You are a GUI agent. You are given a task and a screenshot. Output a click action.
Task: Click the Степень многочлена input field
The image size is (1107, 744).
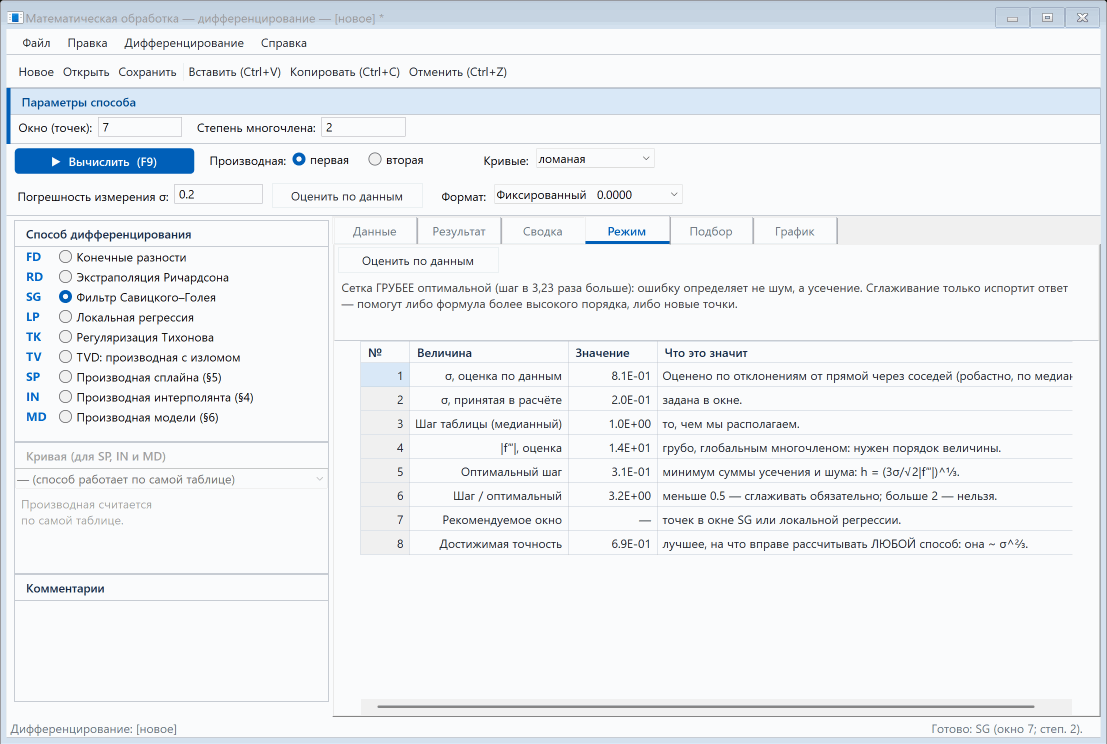[x=363, y=127]
